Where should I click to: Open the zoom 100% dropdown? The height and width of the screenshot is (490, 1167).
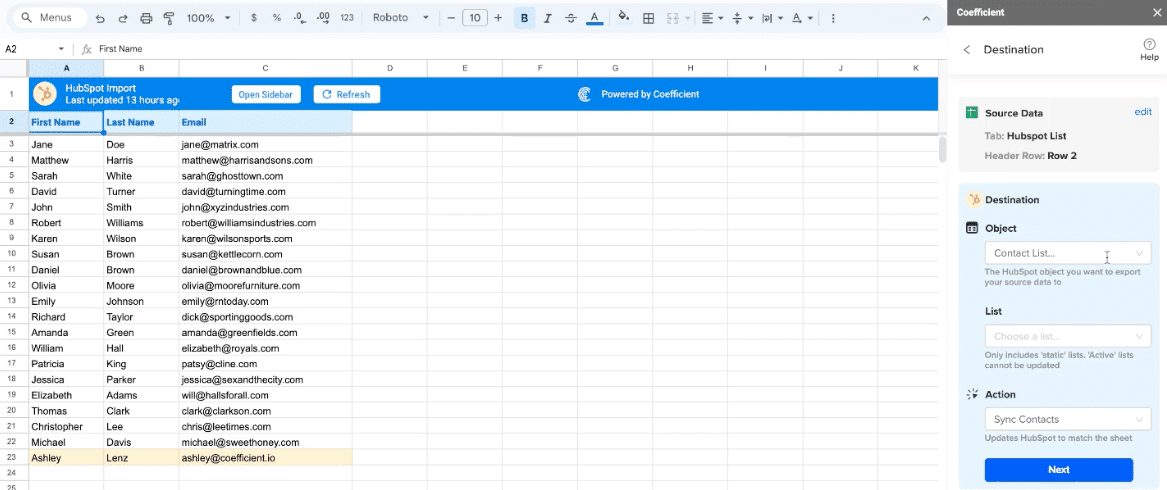coord(209,18)
